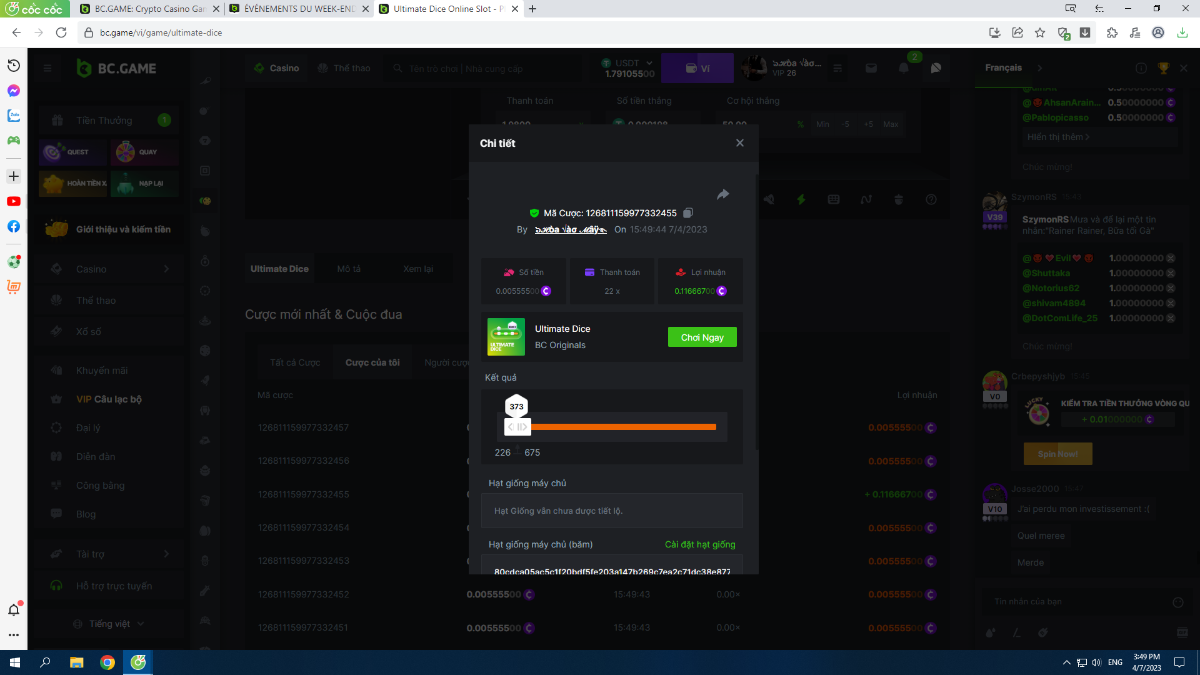Open YouTube from the browser sidebar

(x=14, y=201)
